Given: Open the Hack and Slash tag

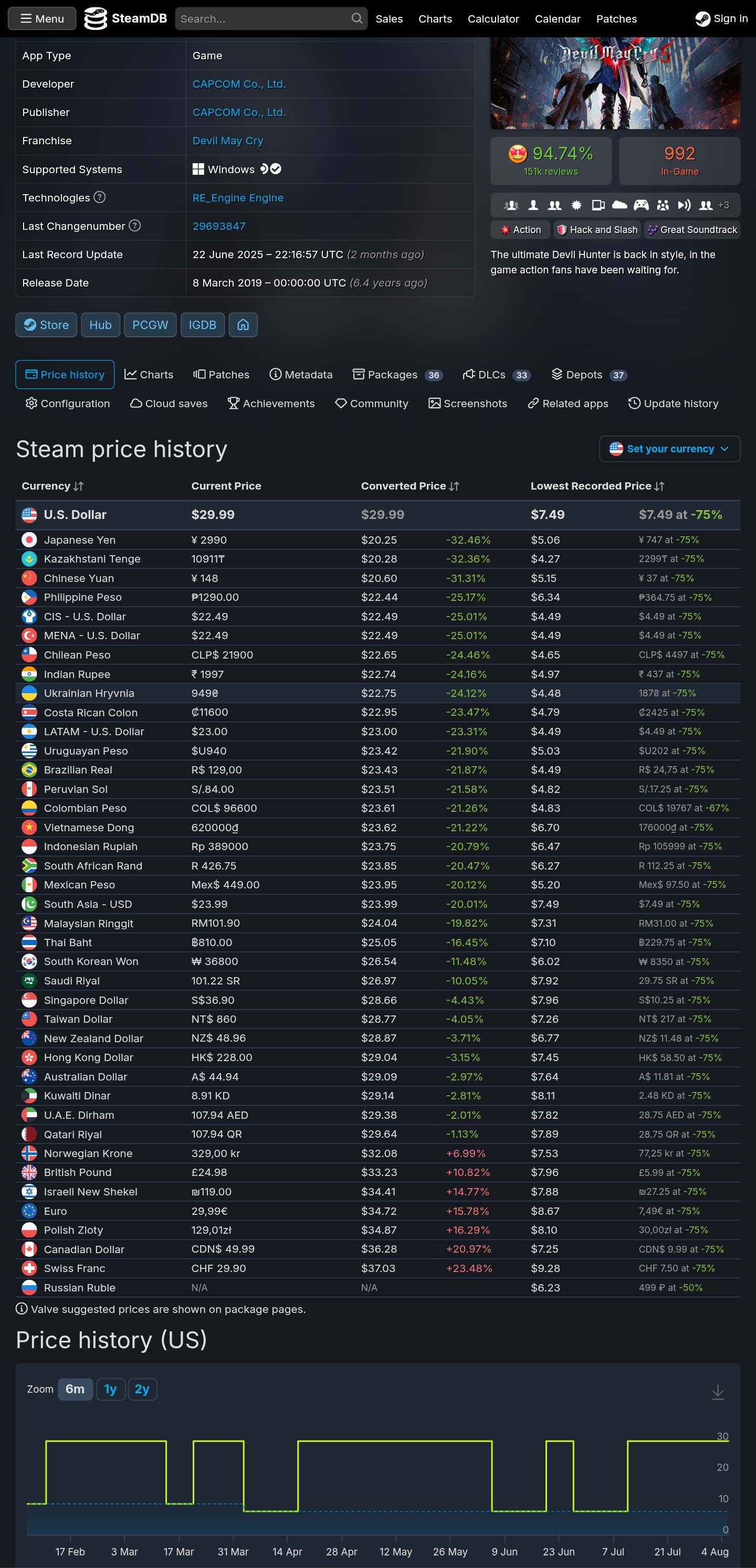Looking at the screenshot, I should point(597,229).
